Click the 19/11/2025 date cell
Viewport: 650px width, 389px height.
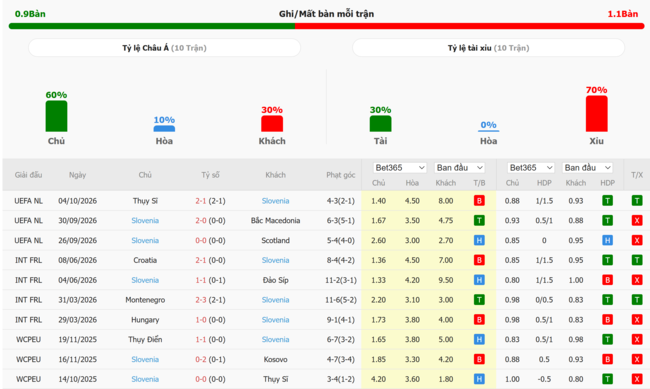(x=78, y=339)
